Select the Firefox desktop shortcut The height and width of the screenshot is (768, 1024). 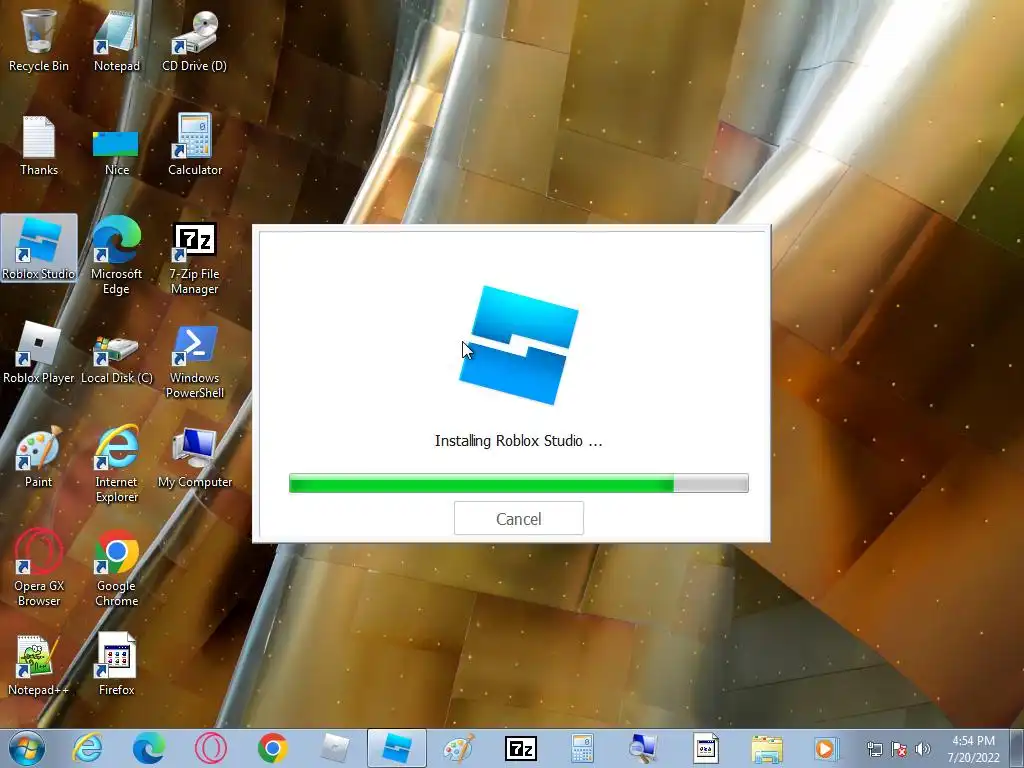pos(116,665)
